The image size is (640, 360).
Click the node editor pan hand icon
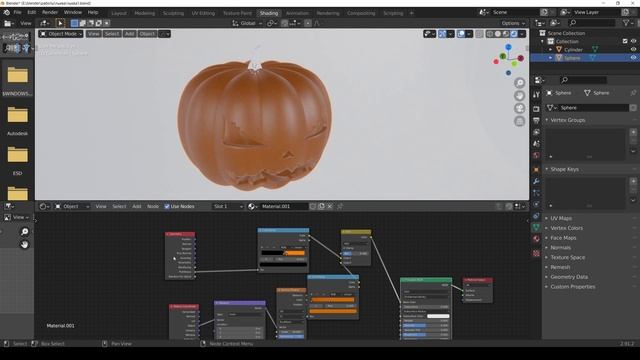24,244
